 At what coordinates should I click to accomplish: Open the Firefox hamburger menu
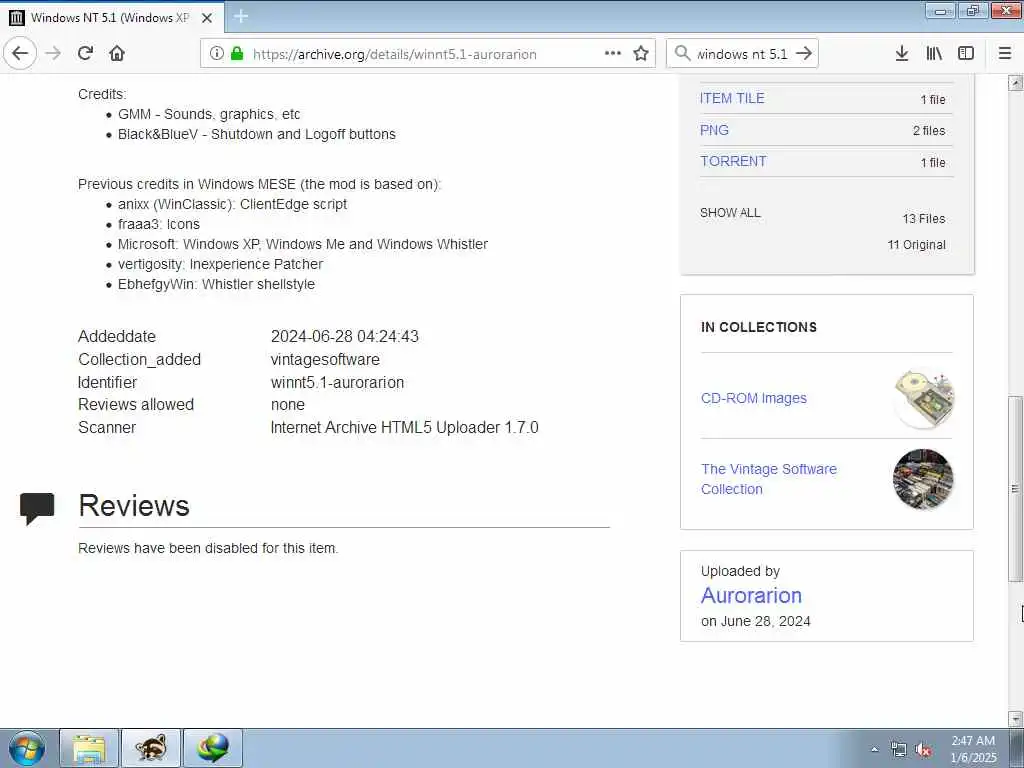1005,53
